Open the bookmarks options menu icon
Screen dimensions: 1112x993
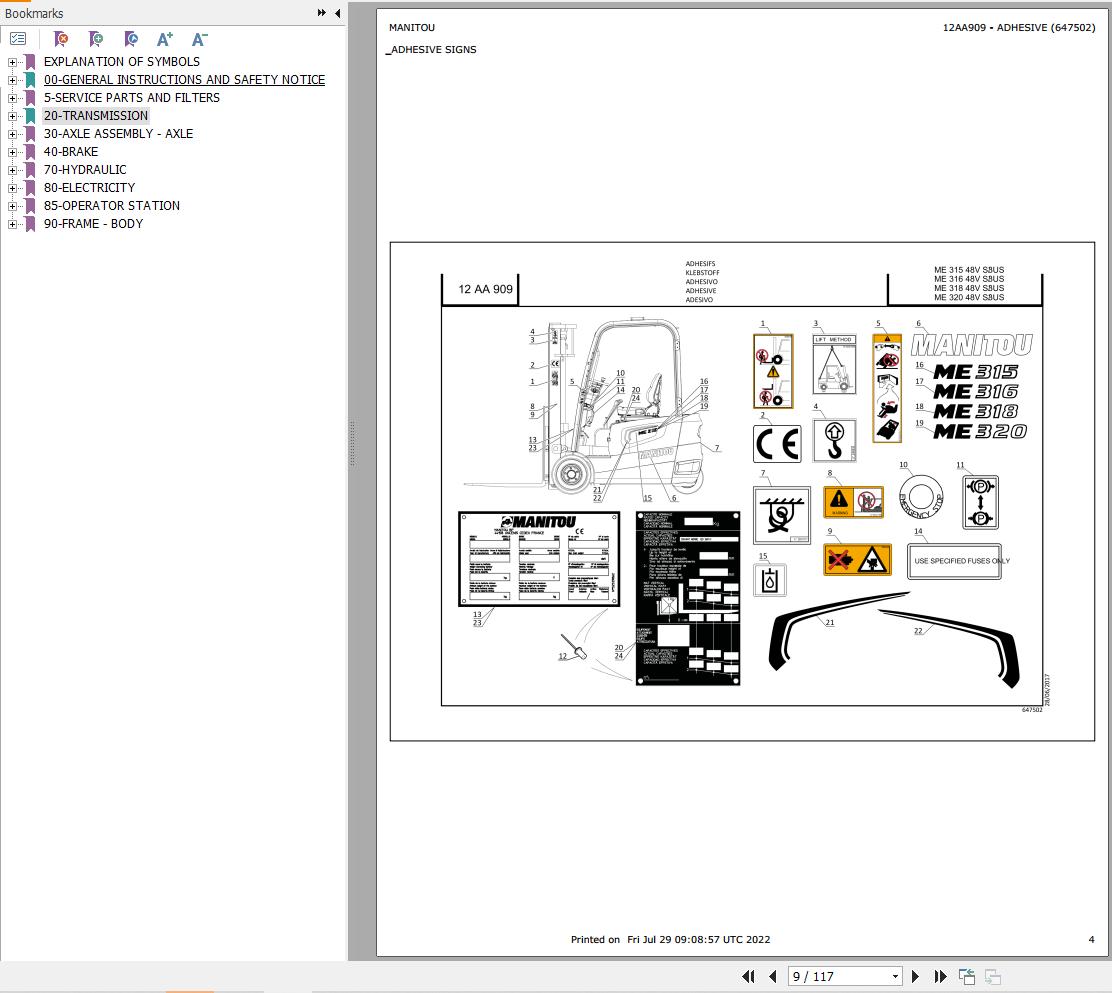point(18,39)
